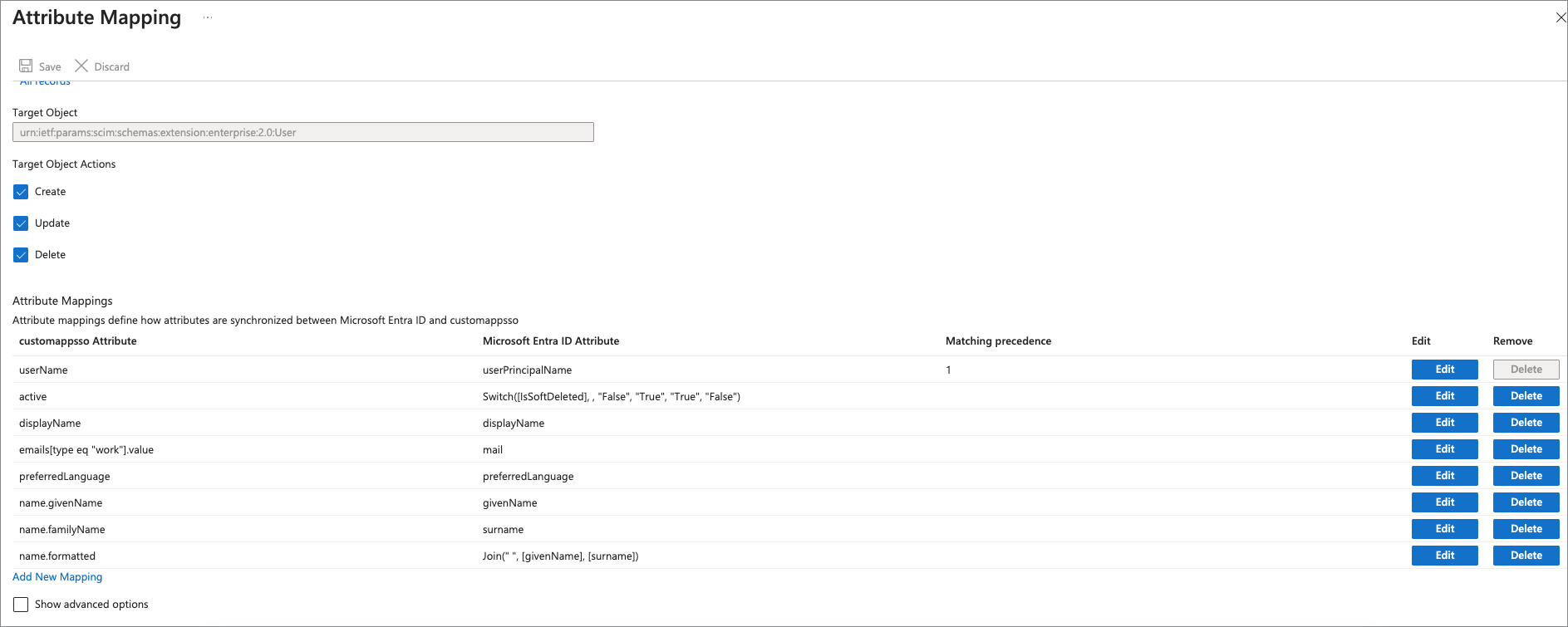Delete the displayName mapping
Screen dimensions: 1568x627
(x=1526, y=423)
